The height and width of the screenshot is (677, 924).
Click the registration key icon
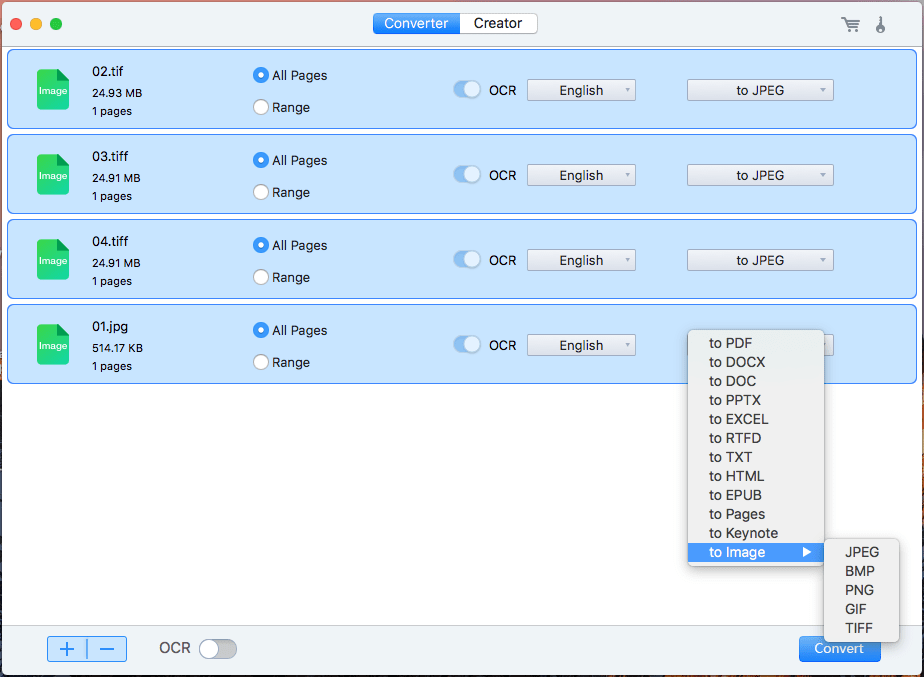click(880, 24)
